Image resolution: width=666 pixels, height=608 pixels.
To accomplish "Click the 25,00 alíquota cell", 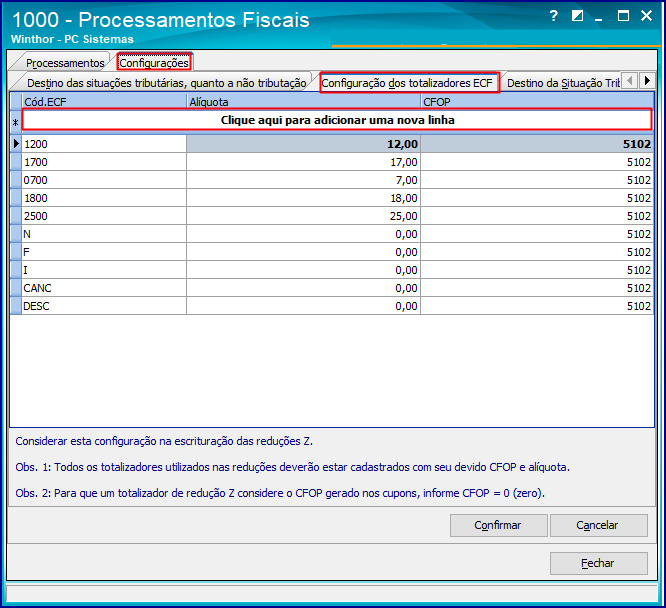I will coord(303,216).
